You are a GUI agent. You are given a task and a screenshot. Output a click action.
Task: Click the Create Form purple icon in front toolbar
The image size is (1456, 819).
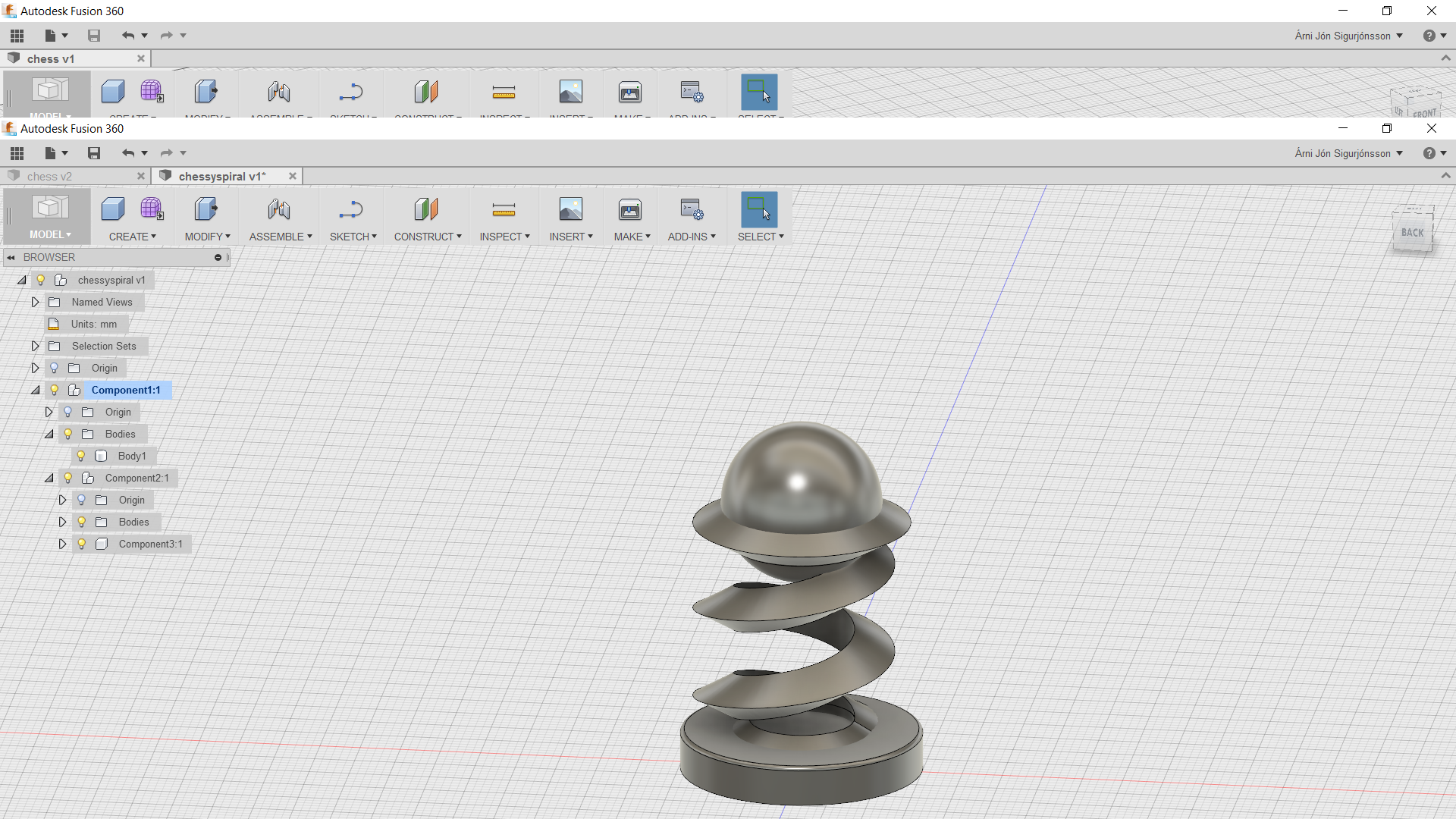point(152,209)
